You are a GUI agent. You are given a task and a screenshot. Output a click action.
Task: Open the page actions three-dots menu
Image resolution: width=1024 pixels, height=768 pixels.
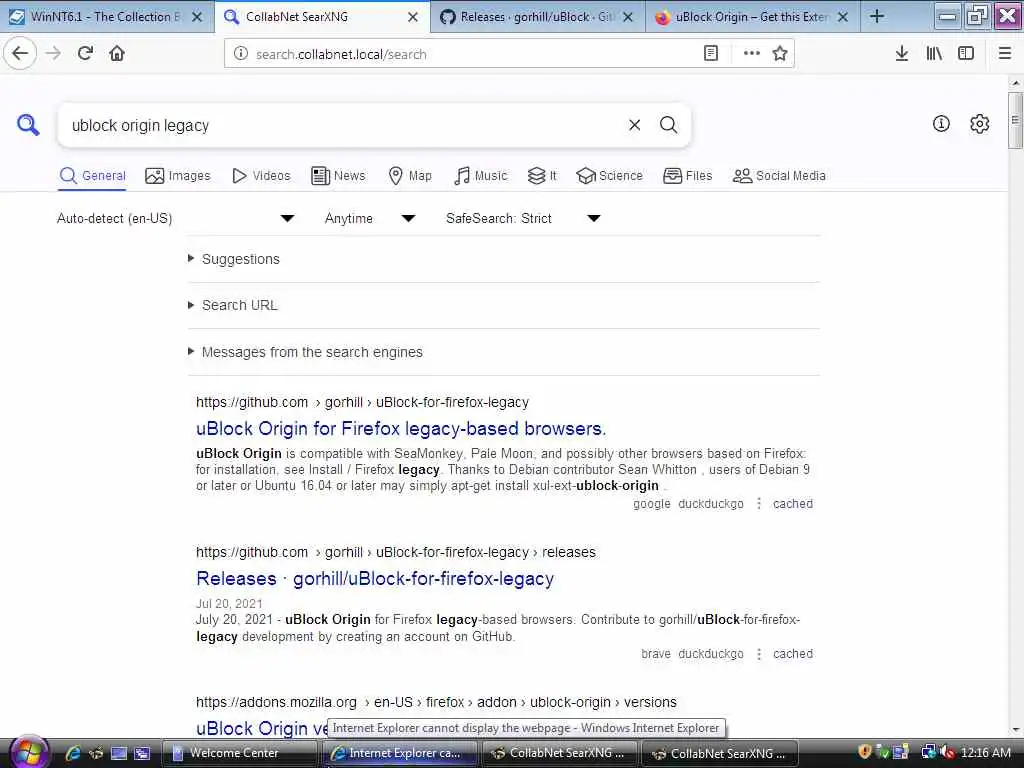752,54
